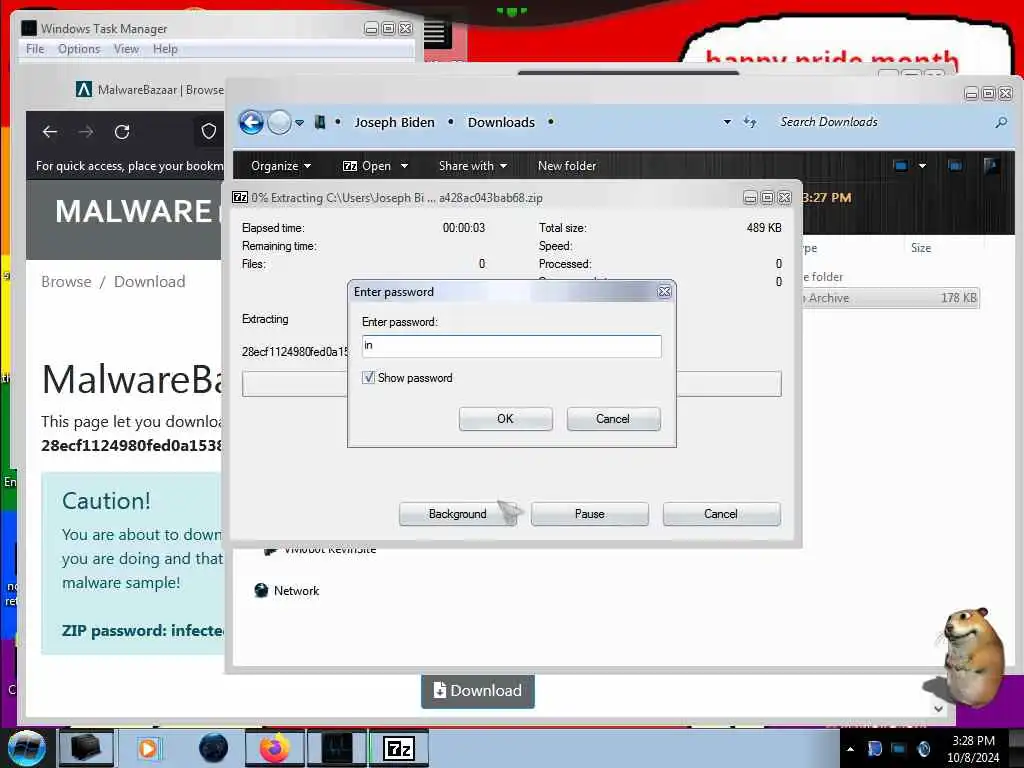Click the Download button on MalwareBazaar page
Viewport: 1024px width, 768px height.
click(478, 691)
